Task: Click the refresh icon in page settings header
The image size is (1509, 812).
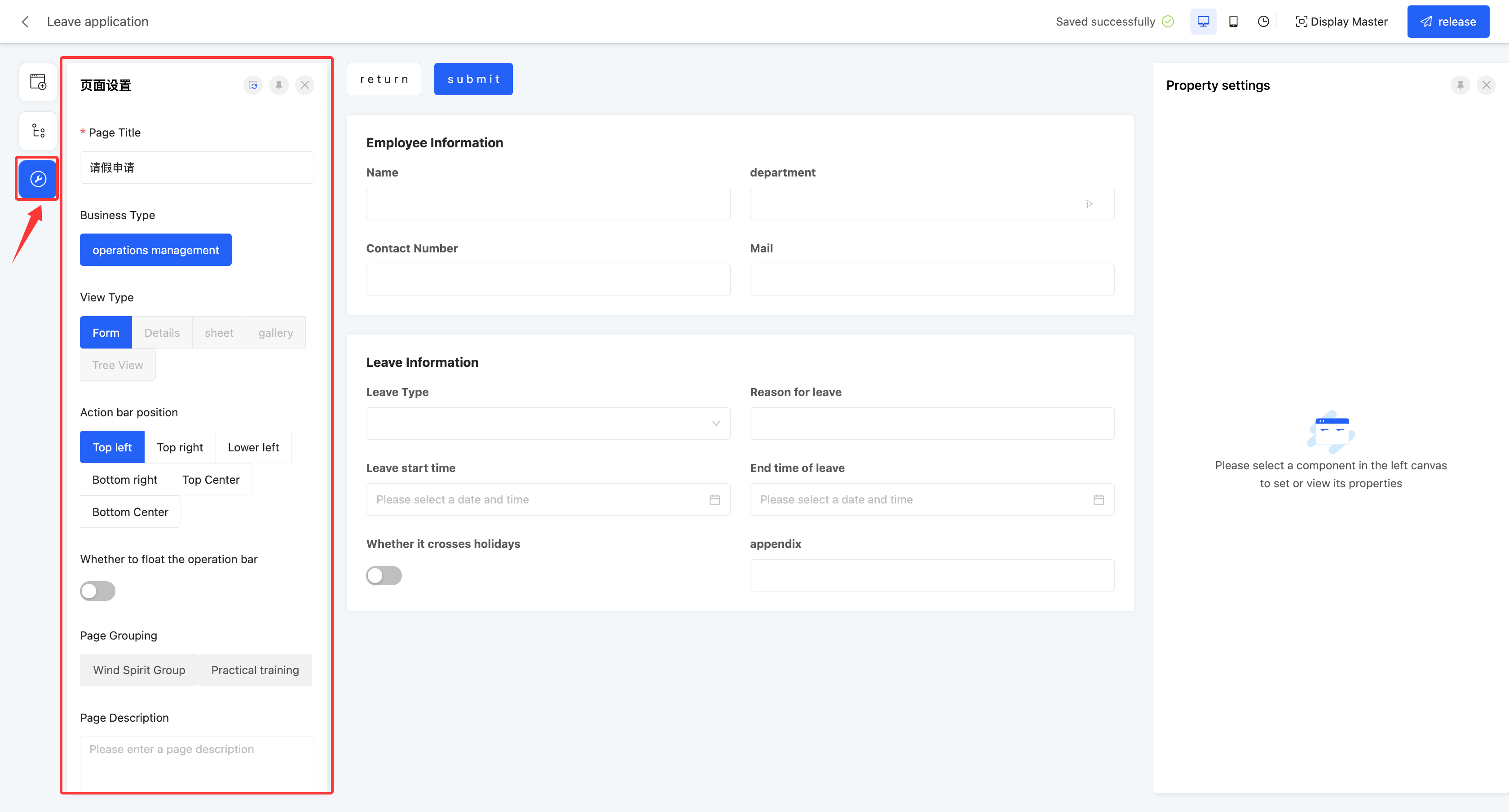Action: click(253, 85)
